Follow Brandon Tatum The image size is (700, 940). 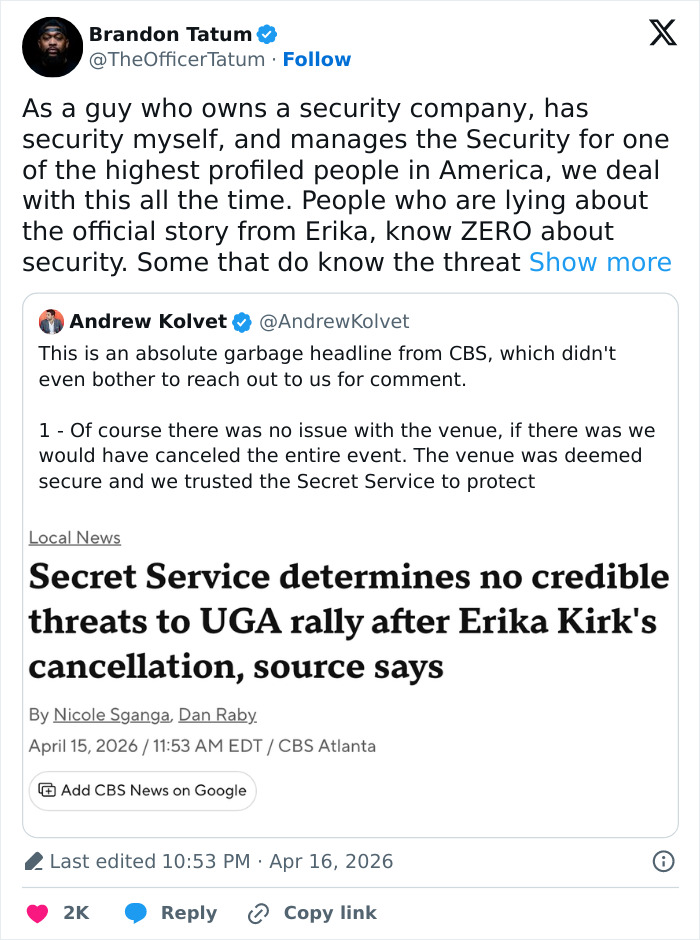[317, 58]
